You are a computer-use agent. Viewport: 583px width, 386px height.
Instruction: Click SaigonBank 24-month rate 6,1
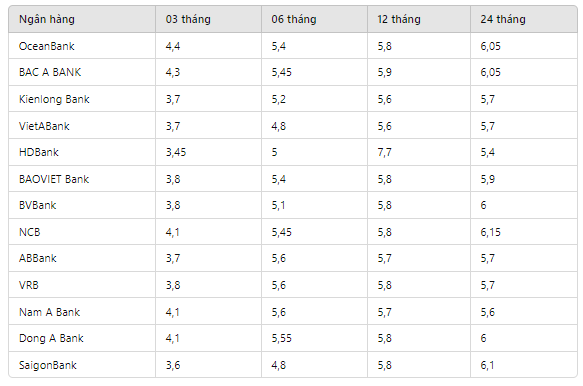[487, 365]
